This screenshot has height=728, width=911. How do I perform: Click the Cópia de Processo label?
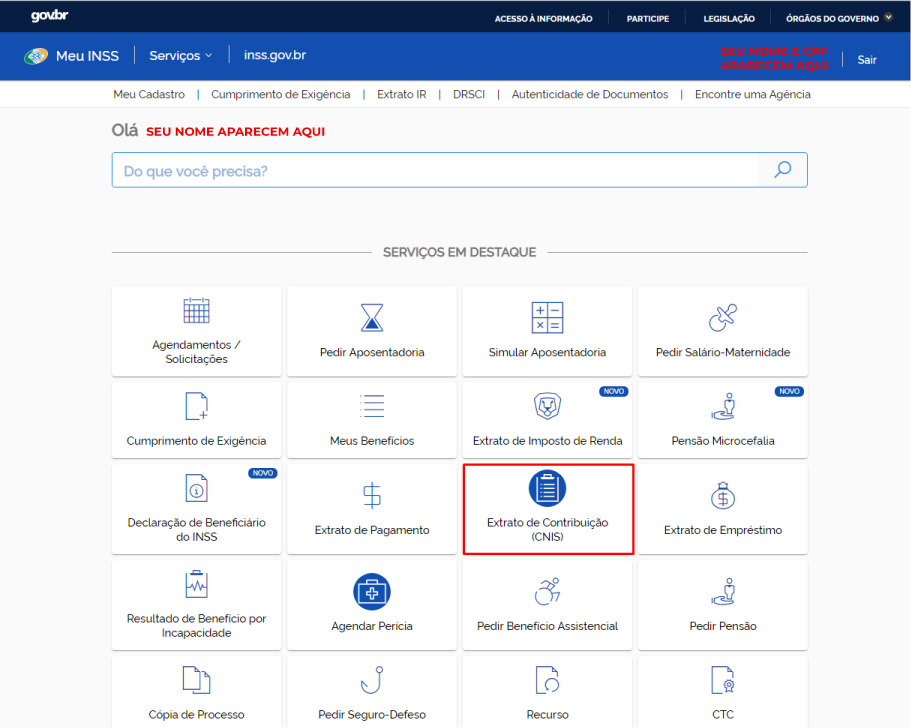pyautogui.click(x=196, y=715)
